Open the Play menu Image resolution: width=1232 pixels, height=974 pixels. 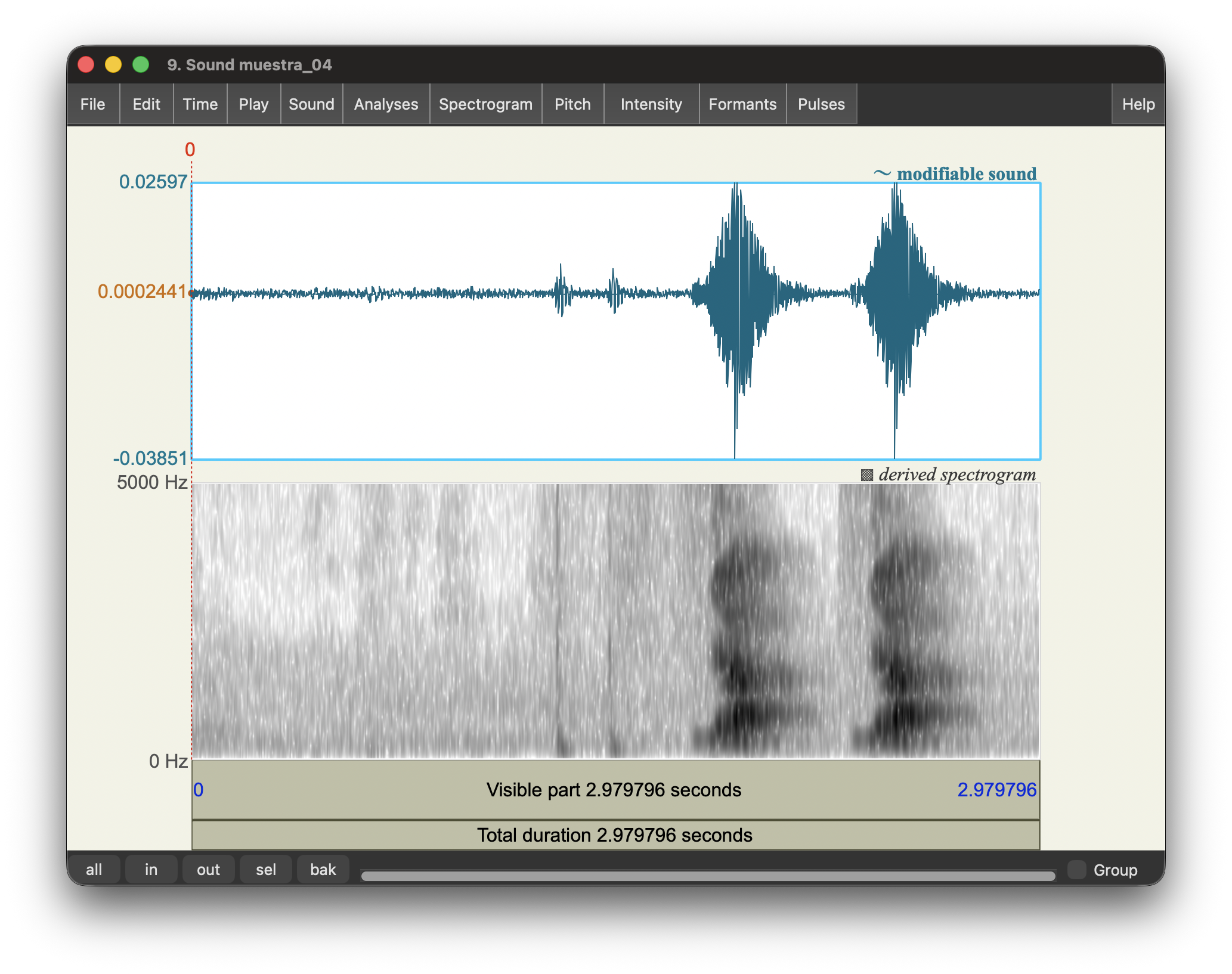pos(253,104)
